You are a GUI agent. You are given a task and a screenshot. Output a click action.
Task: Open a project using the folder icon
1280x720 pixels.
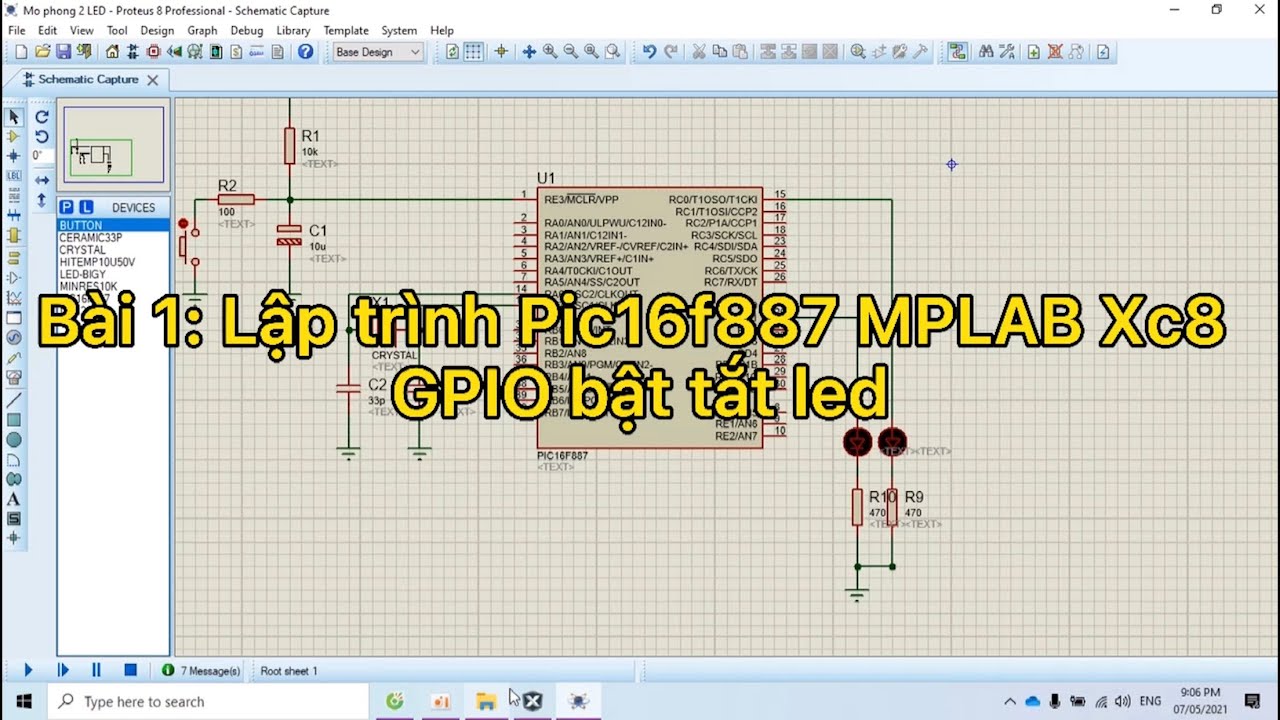pos(42,52)
